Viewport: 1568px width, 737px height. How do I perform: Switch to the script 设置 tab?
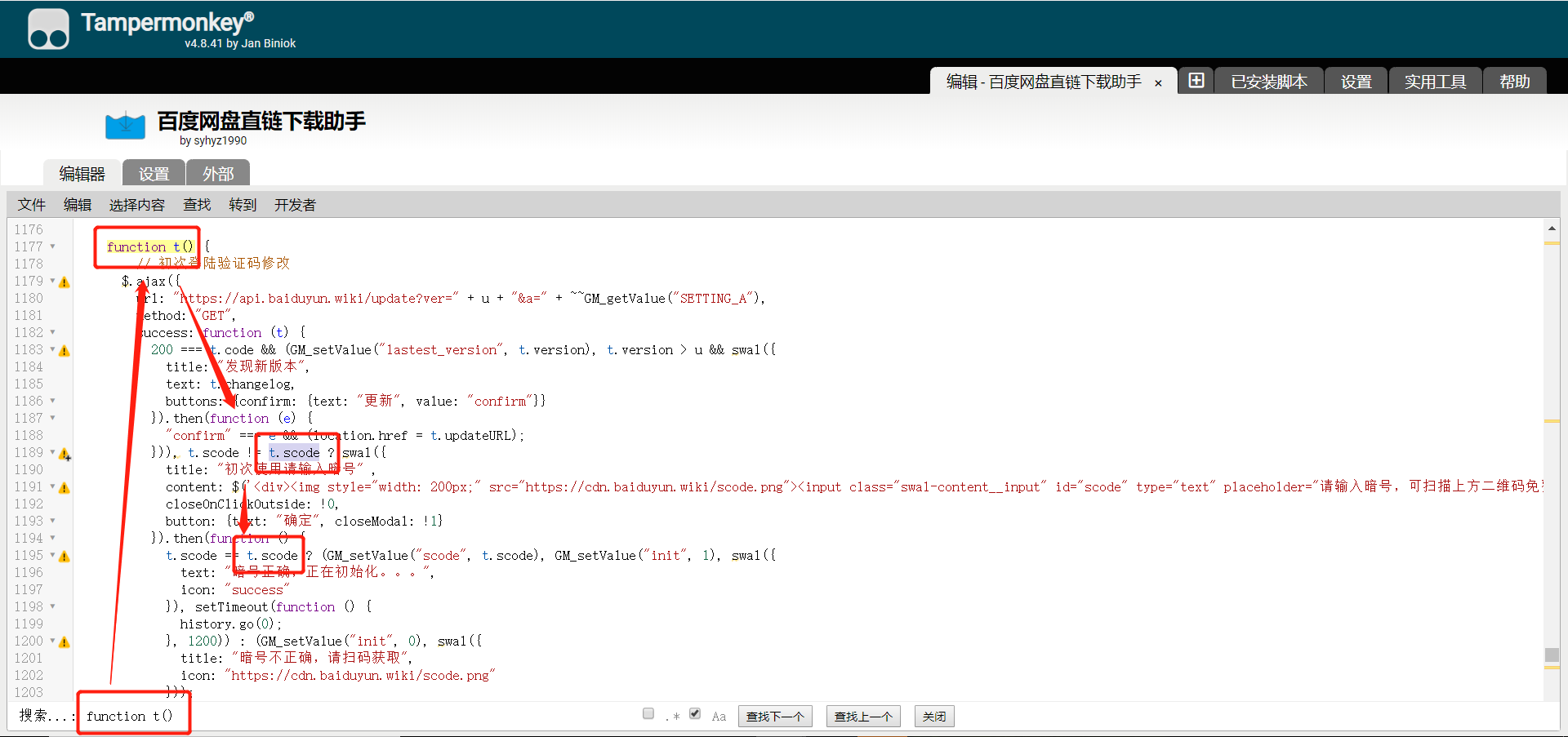pyautogui.click(x=154, y=173)
